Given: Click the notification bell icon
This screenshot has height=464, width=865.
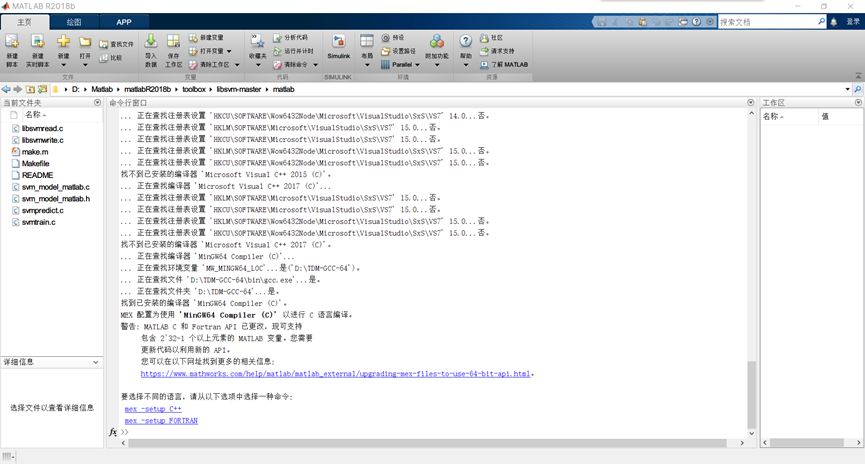Looking at the screenshot, I should click(x=834, y=22).
